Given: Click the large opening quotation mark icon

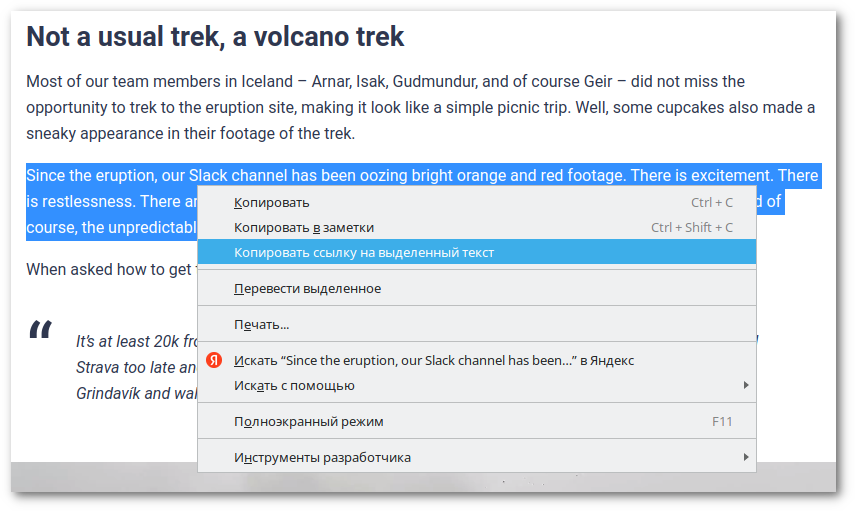Looking at the screenshot, I should point(41,331).
